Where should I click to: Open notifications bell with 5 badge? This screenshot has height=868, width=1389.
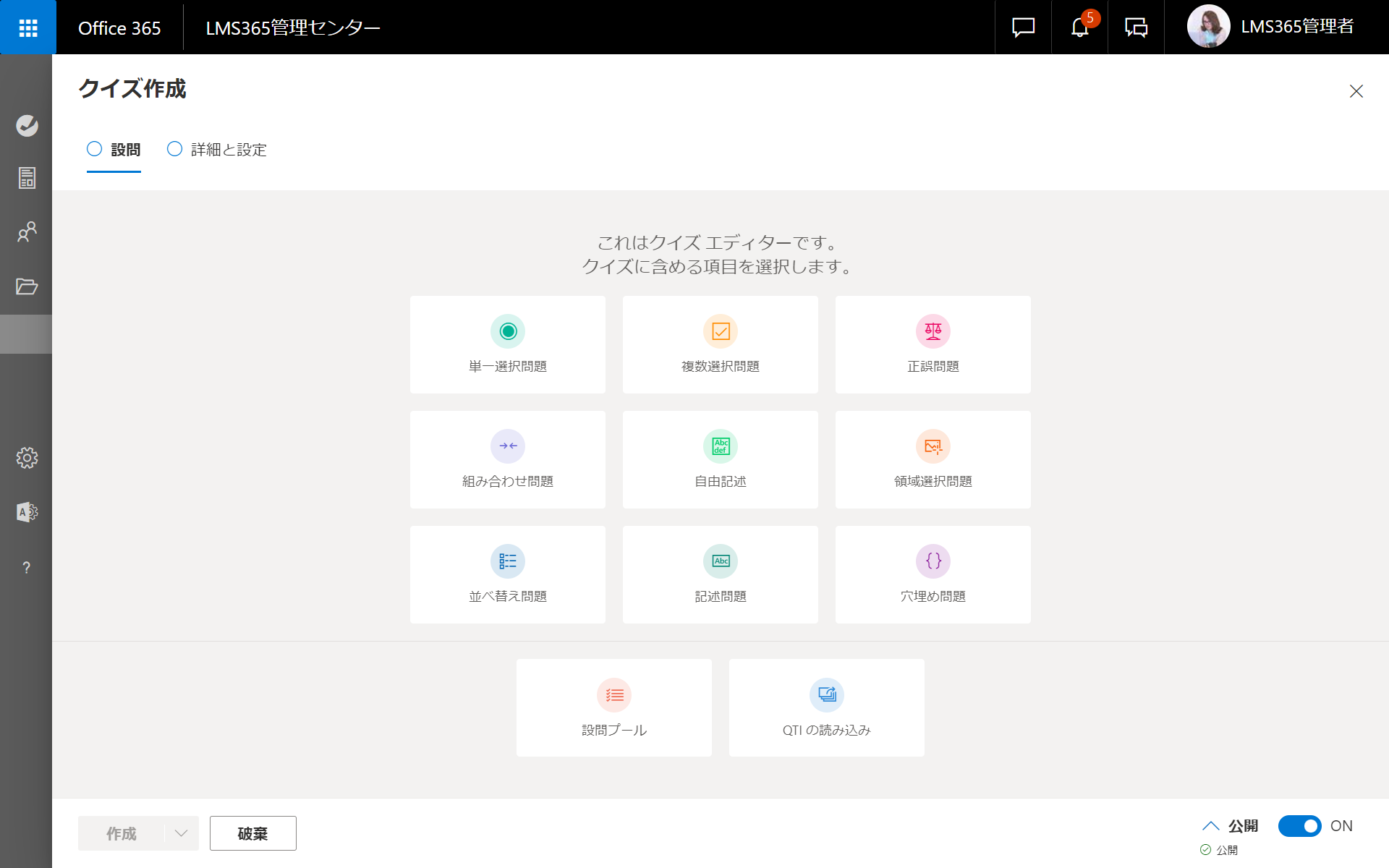click(1080, 27)
